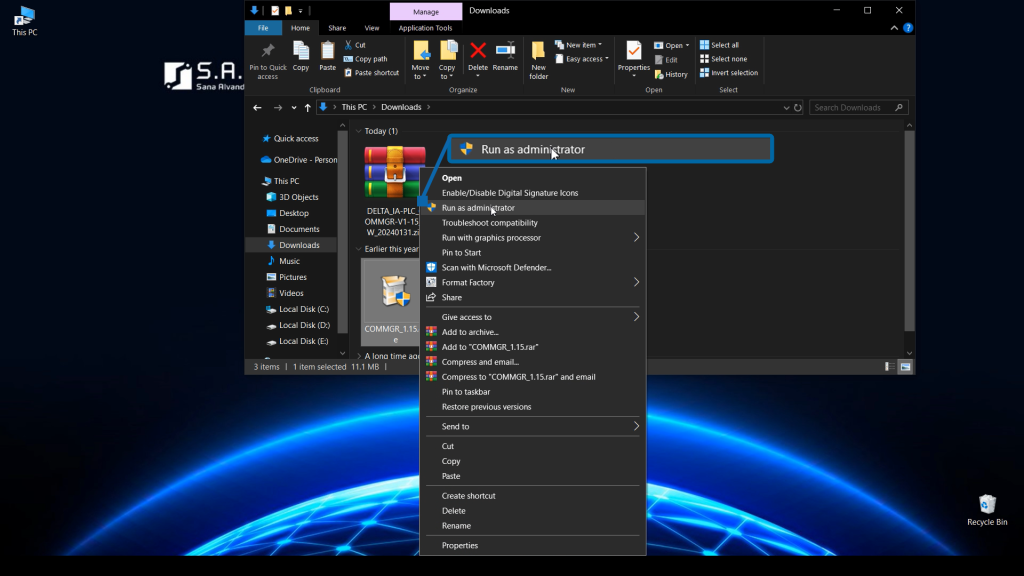Open the ribbon Help question mark
This screenshot has width=1024, height=576.
pos(908,28)
